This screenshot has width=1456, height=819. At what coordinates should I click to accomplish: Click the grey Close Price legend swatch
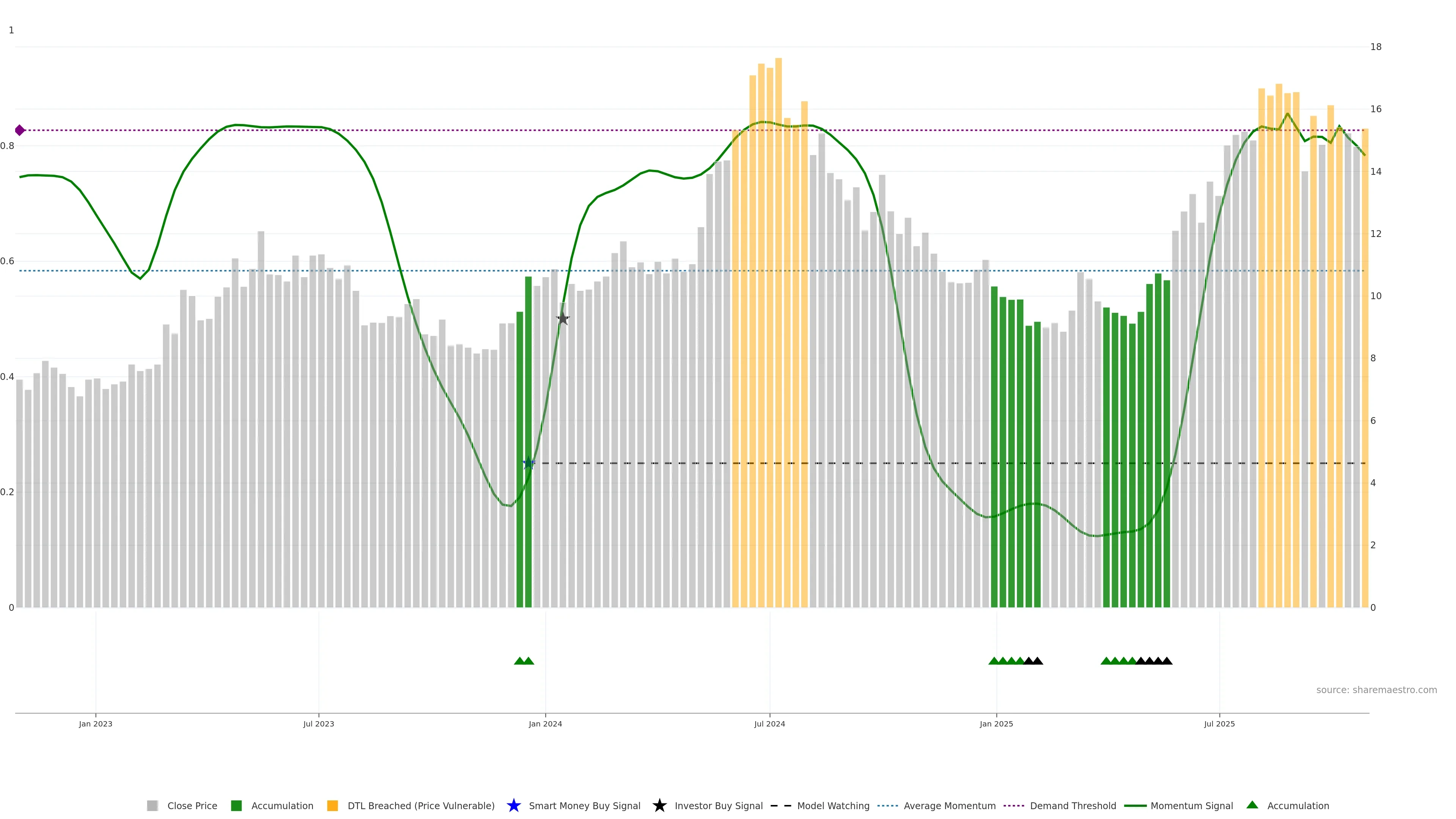pos(152,805)
